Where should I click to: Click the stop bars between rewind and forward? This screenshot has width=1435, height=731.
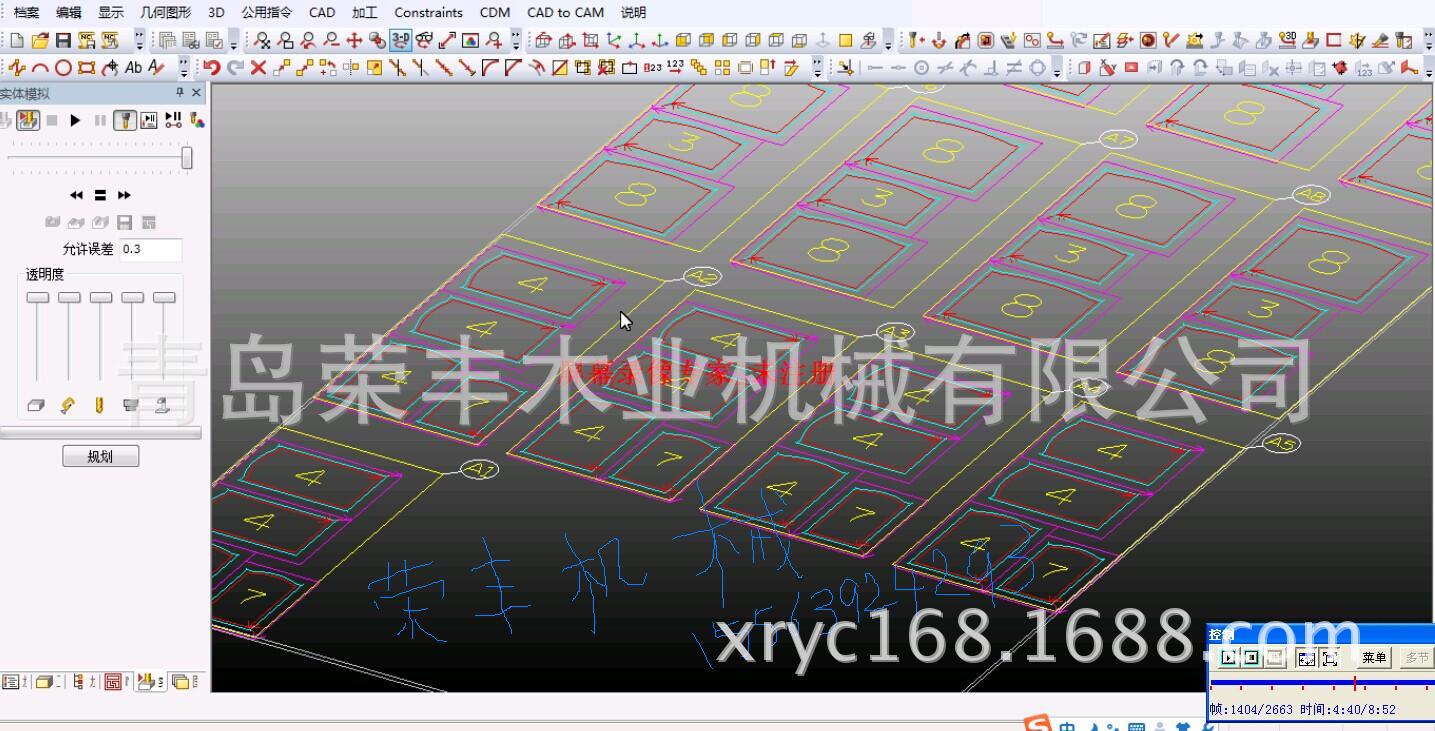(100, 195)
